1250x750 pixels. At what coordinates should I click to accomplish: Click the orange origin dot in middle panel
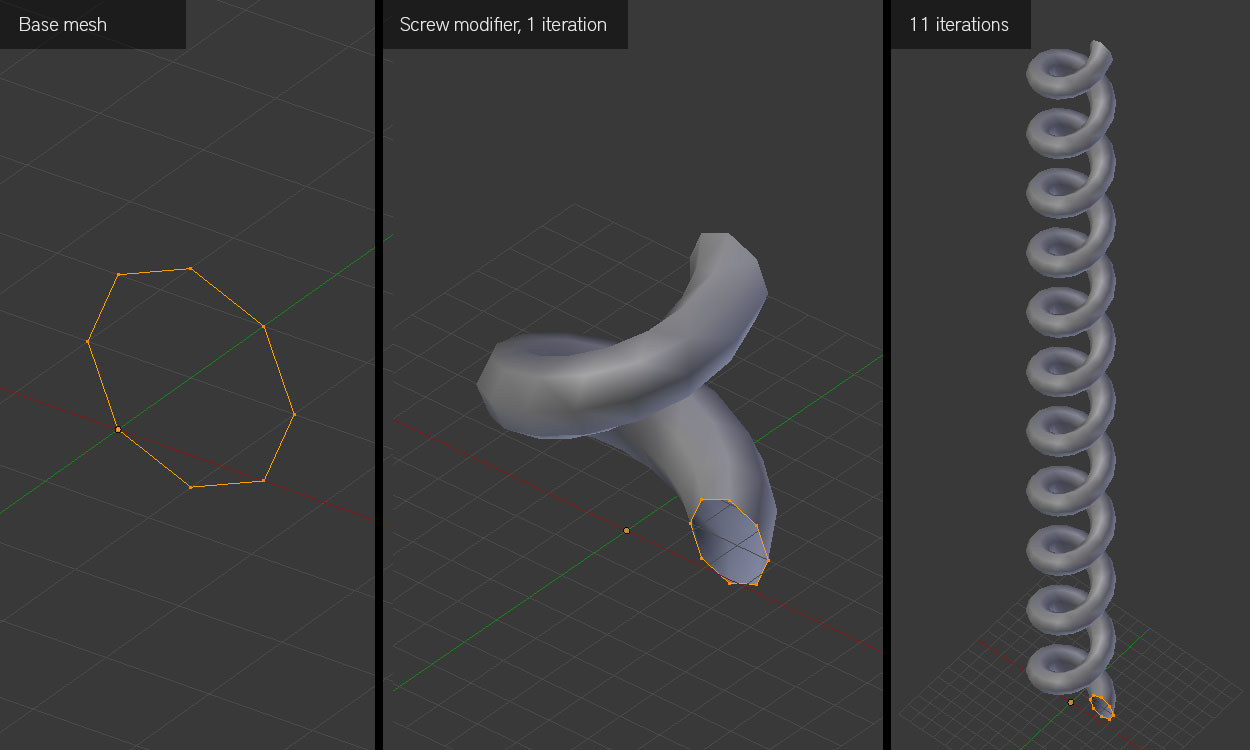627,530
